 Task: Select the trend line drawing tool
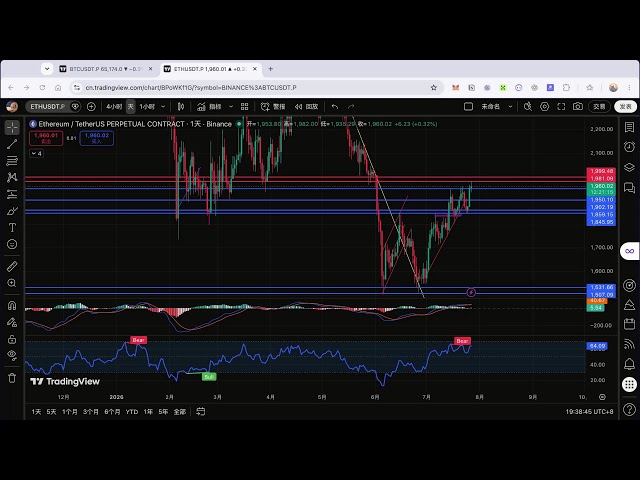point(12,144)
